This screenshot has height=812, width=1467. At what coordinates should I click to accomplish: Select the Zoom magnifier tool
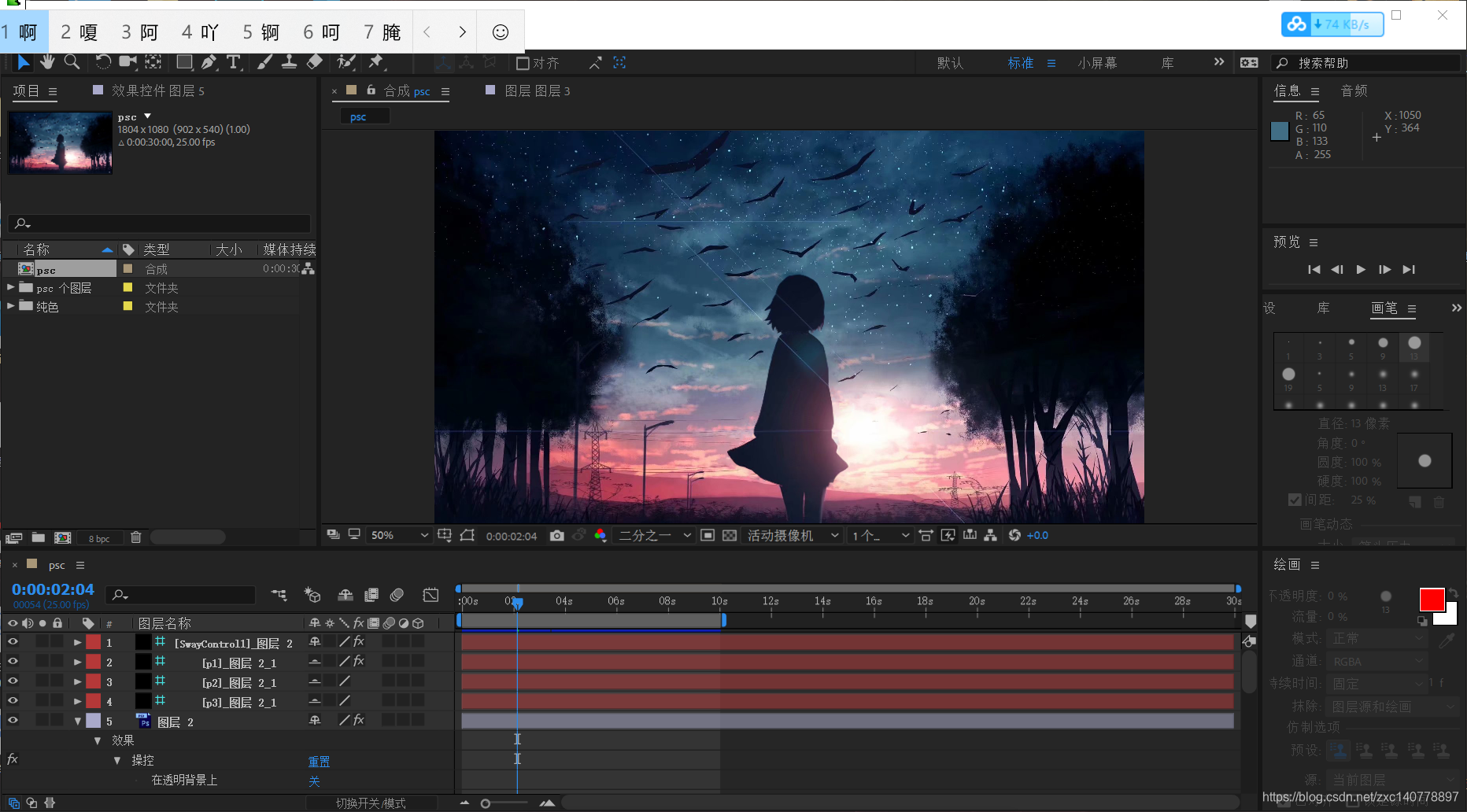tap(72, 62)
